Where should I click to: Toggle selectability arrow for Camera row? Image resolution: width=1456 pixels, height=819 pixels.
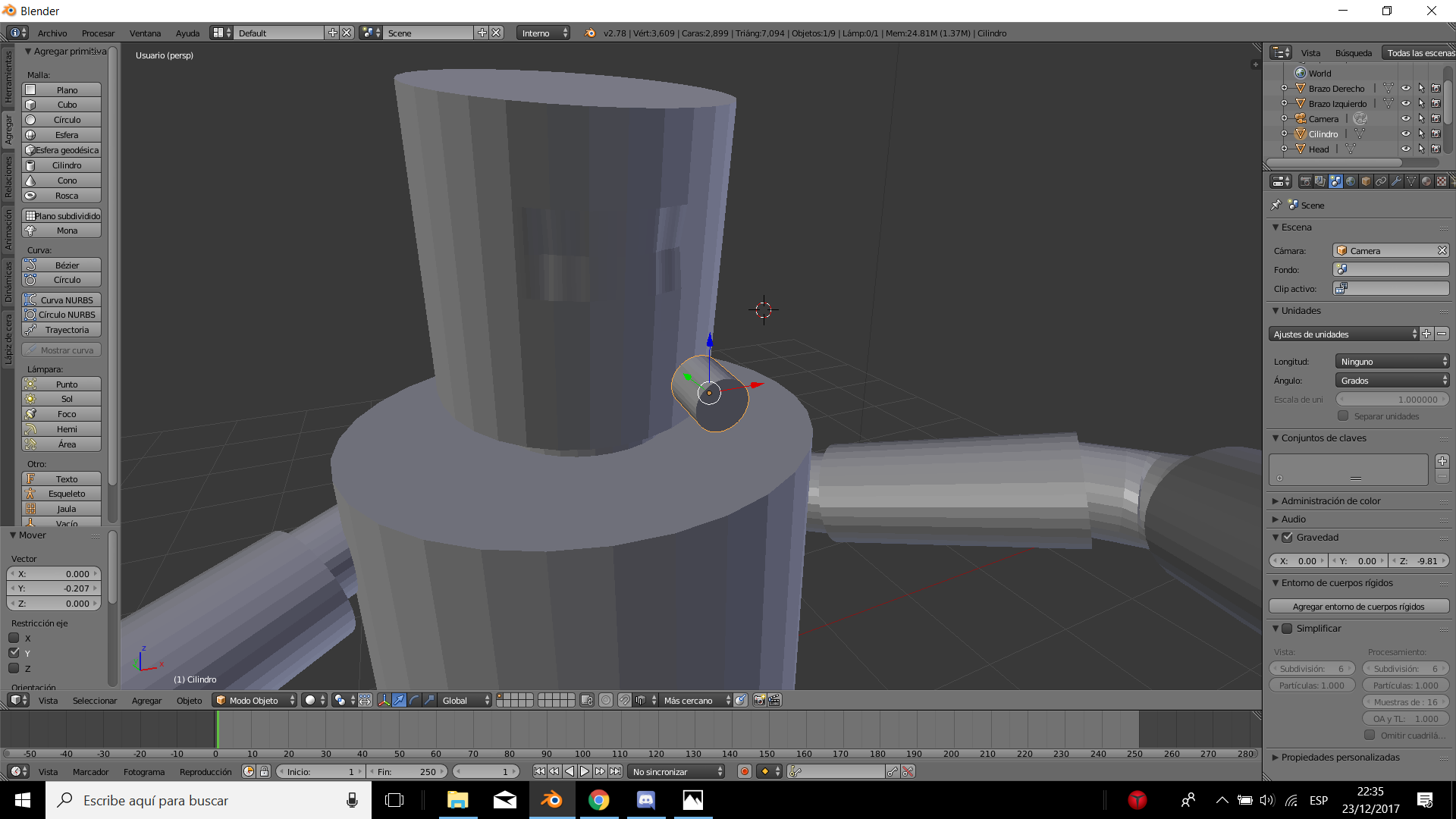pyautogui.click(x=1421, y=118)
